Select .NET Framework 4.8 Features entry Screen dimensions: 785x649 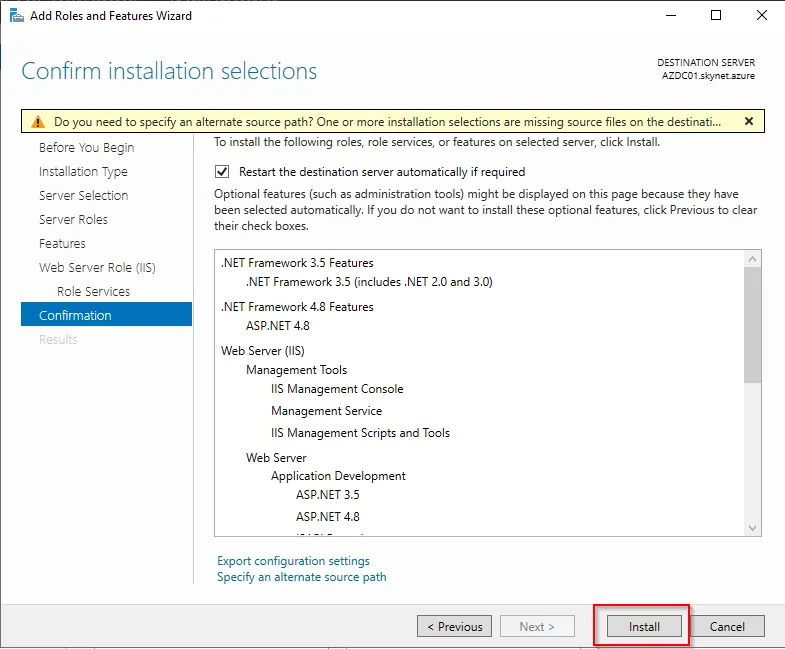point(297,306)
